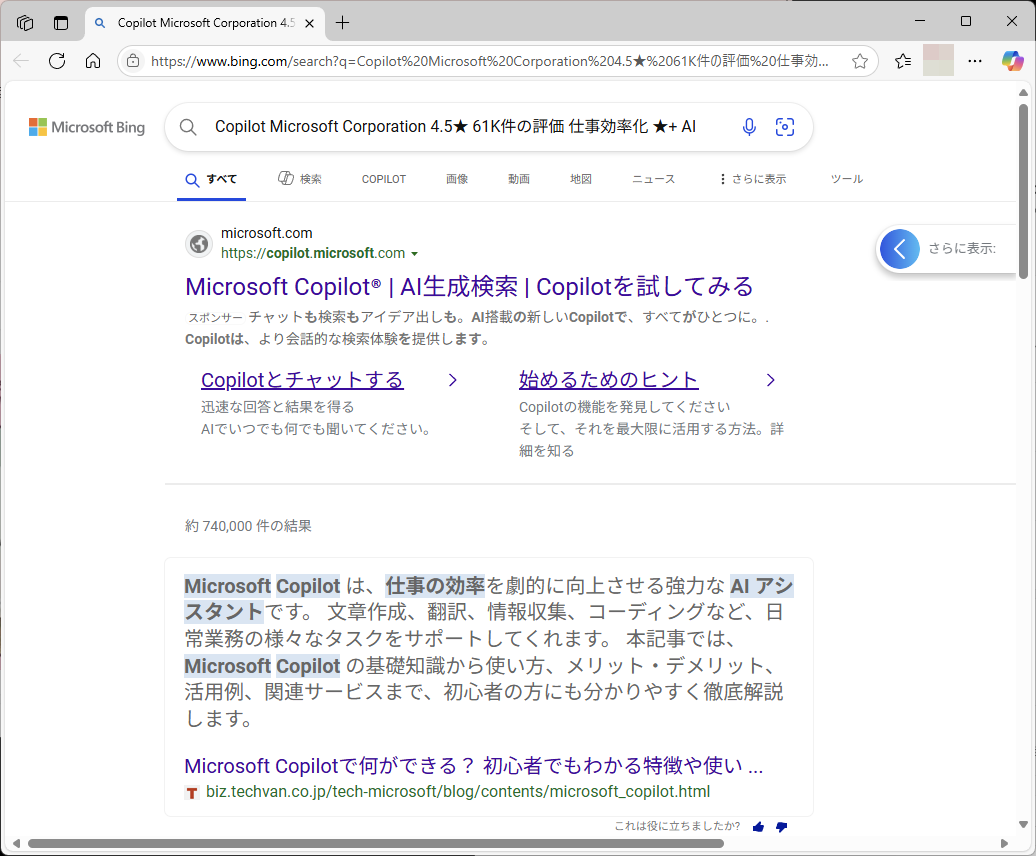This screenshot has height=856, width=1036.
Task: Open visual search with the camera icon
Action: tap(785, 126)
